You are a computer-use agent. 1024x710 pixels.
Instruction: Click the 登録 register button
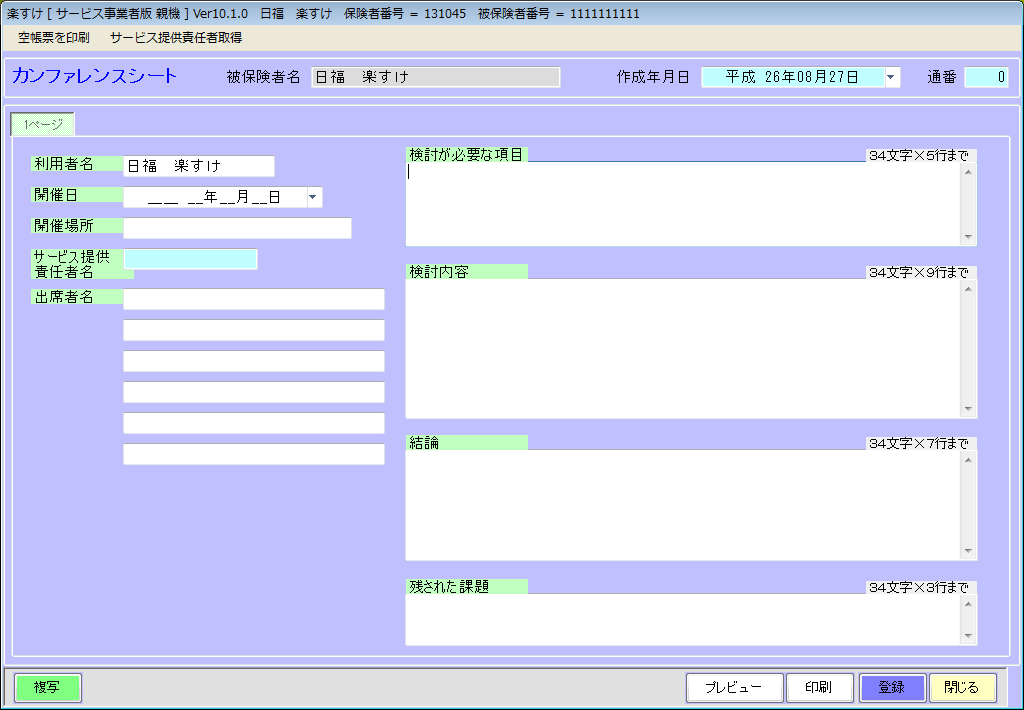(892, 688)
